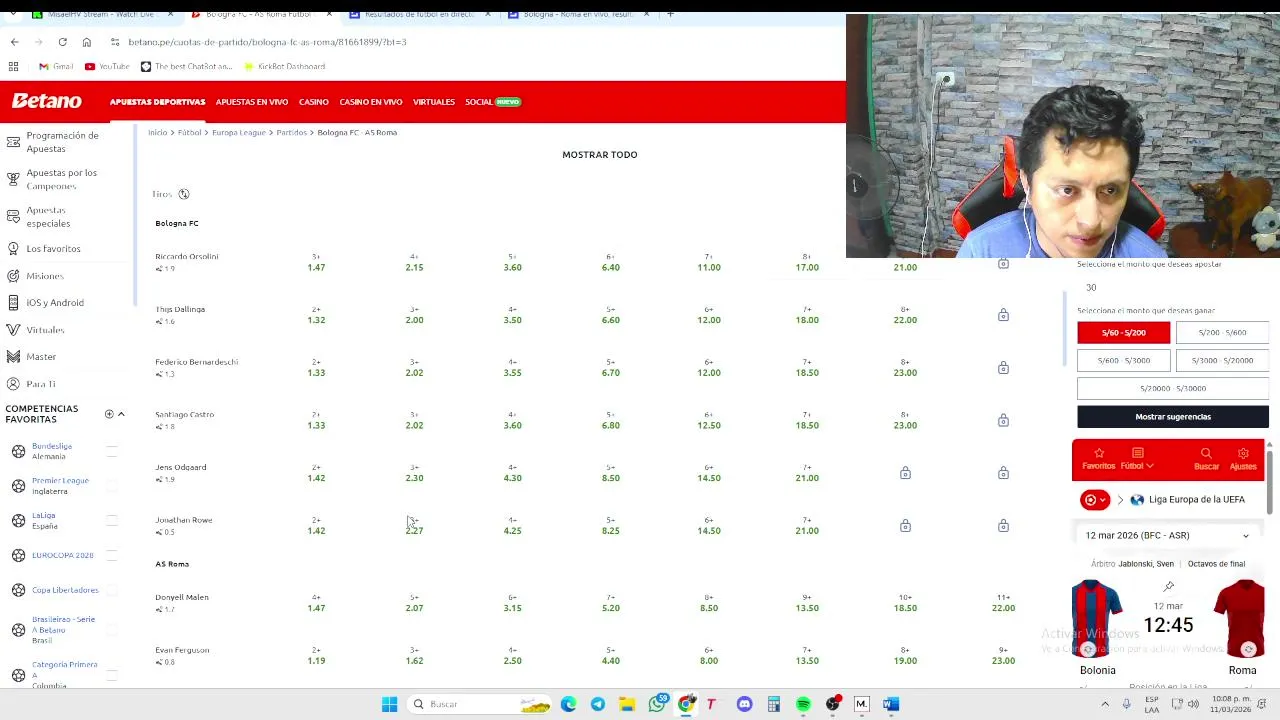Toggle Premier League favorite checkbox
The width and height of the screenshot is (1280, 720).
(112, 486)
